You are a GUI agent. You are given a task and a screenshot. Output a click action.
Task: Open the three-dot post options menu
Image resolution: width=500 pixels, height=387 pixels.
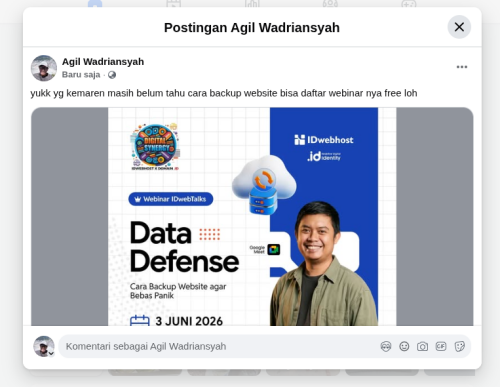tap(462, 67)
